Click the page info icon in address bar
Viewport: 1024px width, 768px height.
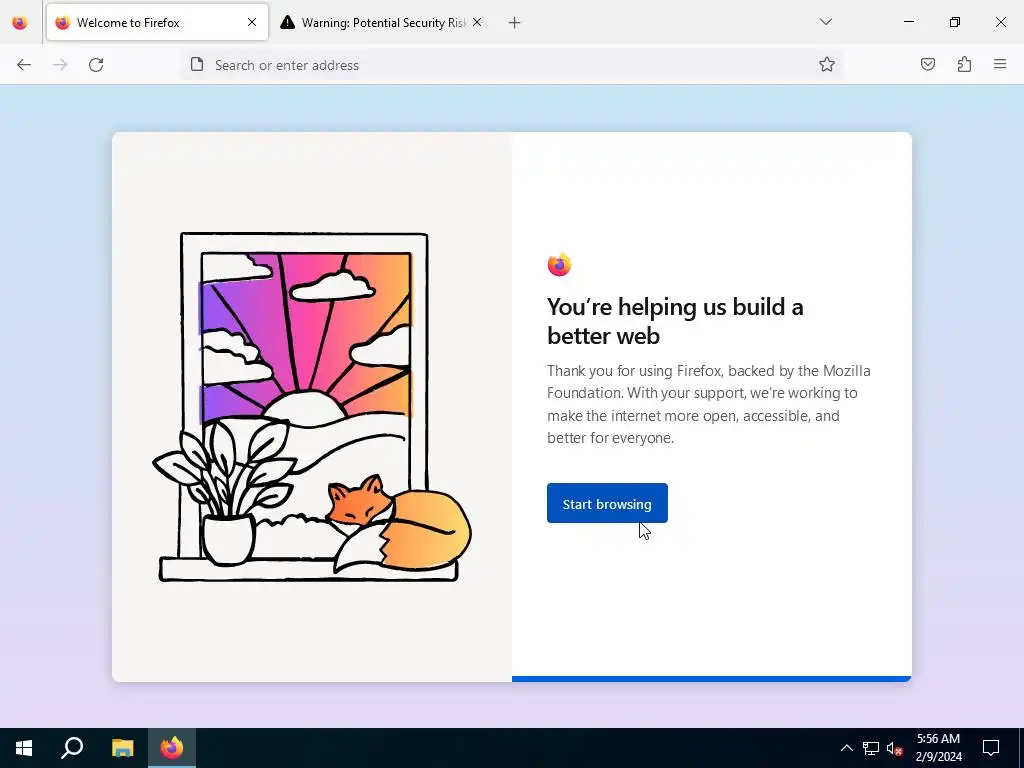point(197,65)
